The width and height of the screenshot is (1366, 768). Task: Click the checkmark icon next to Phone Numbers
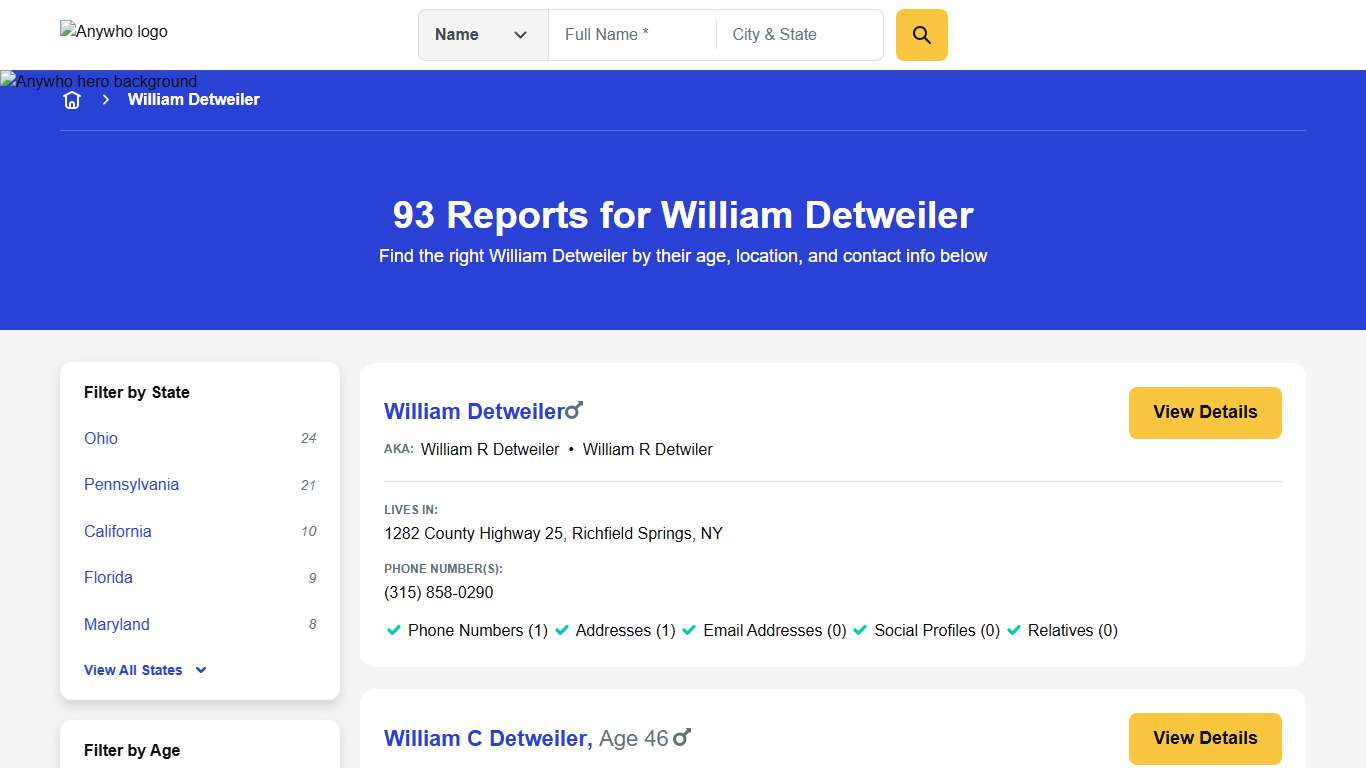coord(392,631)
